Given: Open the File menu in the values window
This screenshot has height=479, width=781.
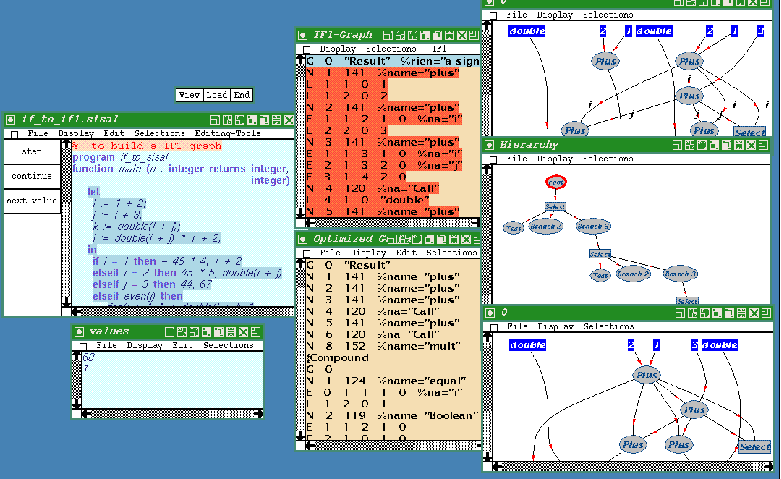Looking at the screenshot, I should pos(106,345).
